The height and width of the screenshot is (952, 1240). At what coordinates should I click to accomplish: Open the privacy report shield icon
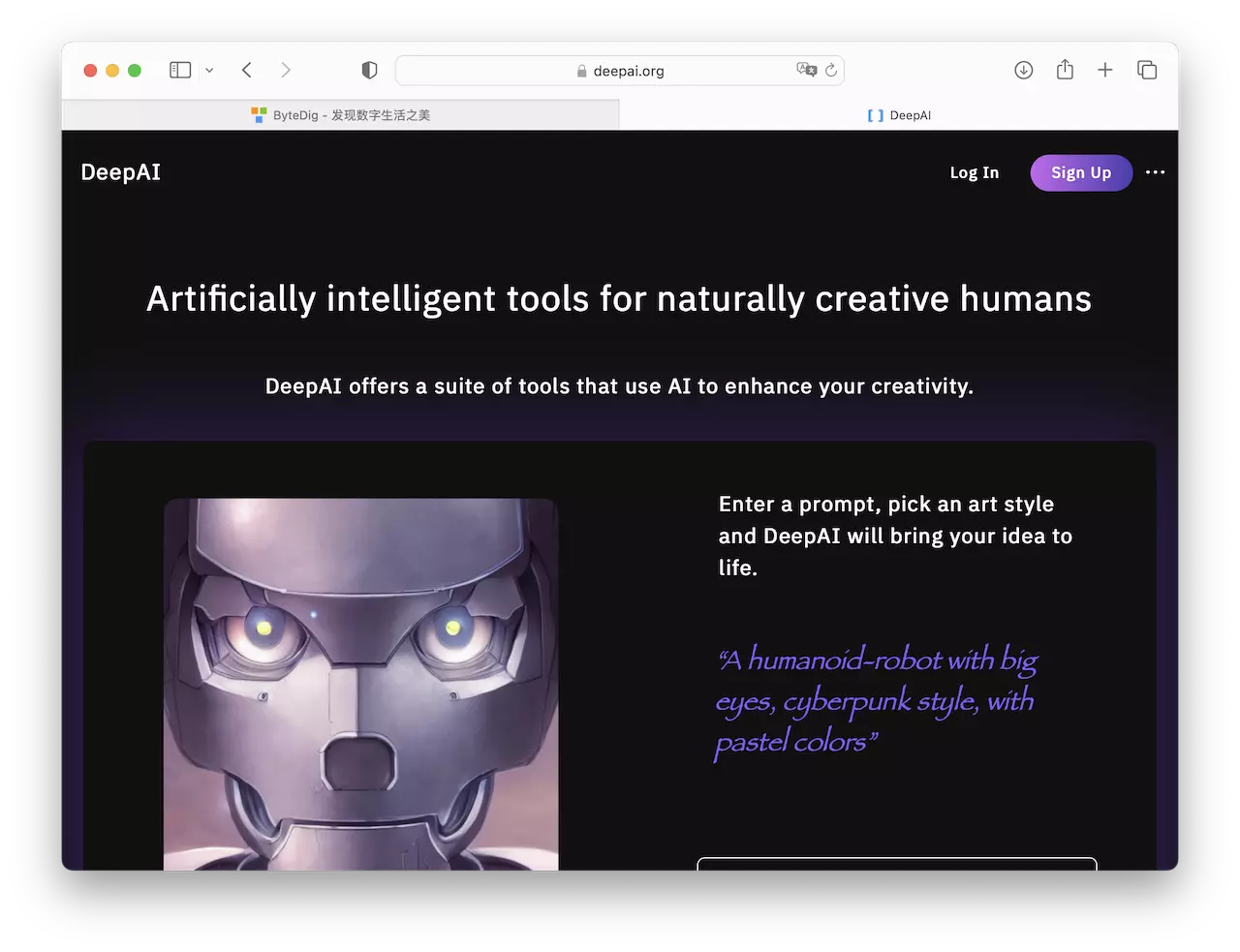tap(369, 70)
